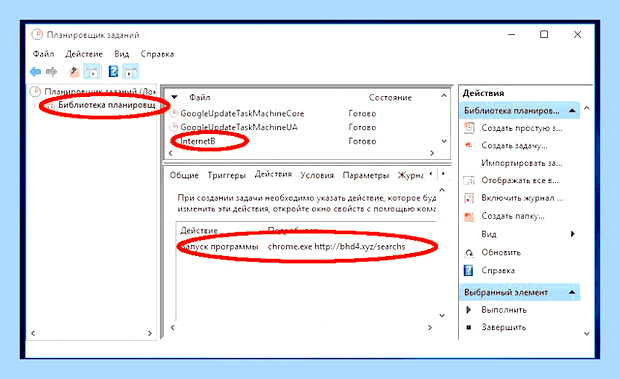Click the clock icon of GoogleUpdateTaskMachineCore
The image size is (620, 379).
(174, 113)
